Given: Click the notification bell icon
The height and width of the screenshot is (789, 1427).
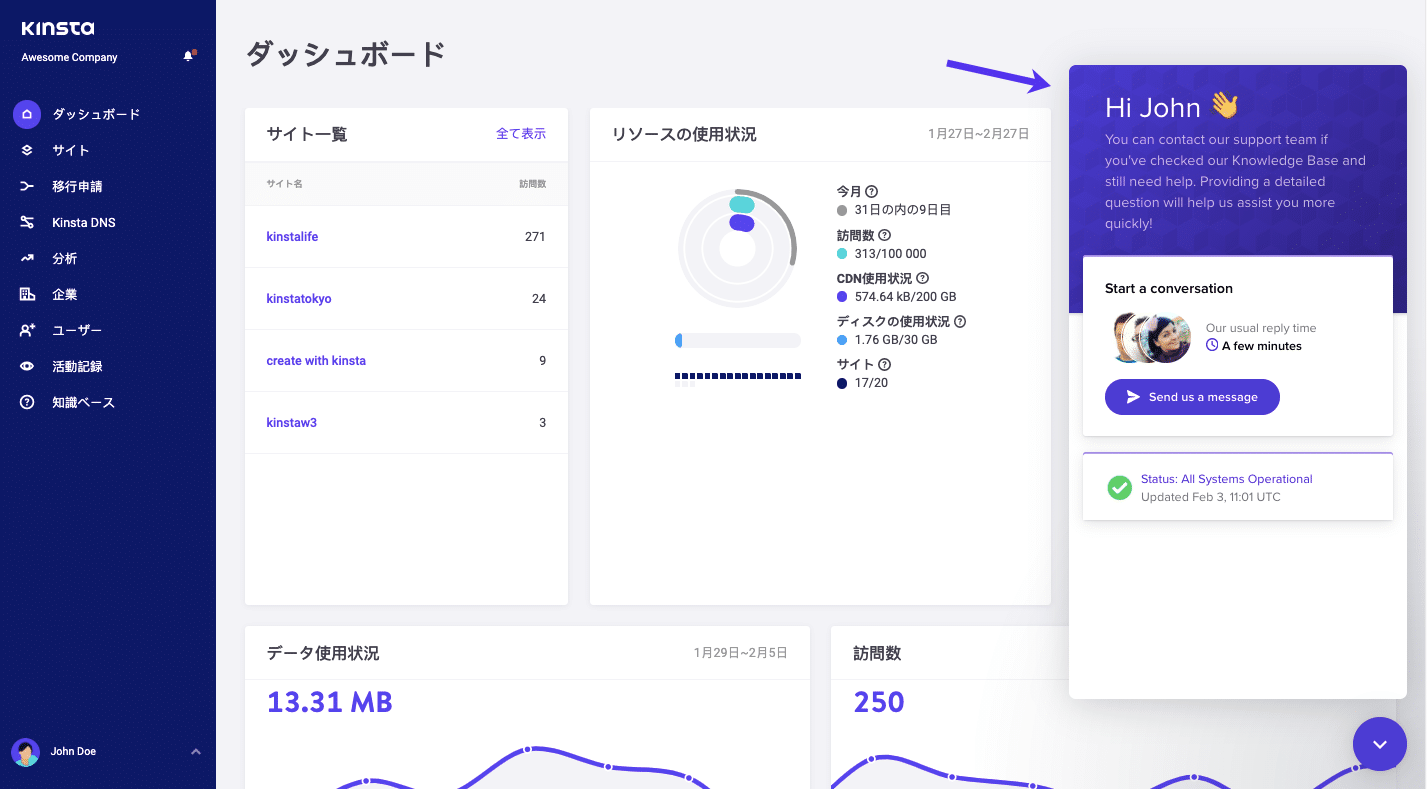Looking at the screenshot, I should tap(187, 56).
